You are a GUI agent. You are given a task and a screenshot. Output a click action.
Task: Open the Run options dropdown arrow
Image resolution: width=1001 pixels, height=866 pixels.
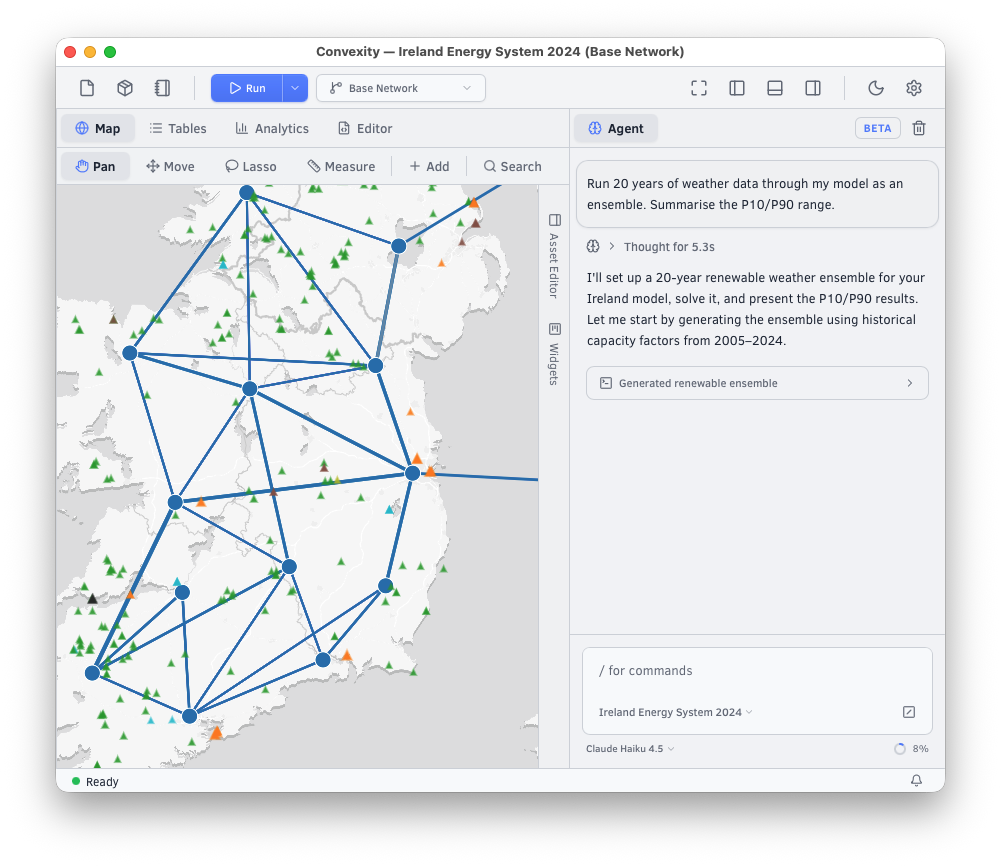295,88
